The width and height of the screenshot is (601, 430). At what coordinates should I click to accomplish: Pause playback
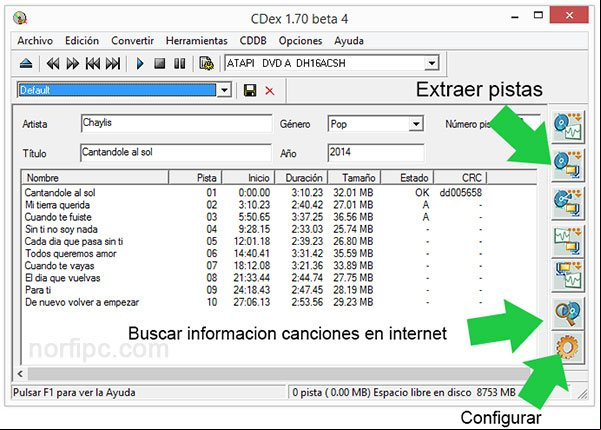pyautogui.click(x=179, y=64)
